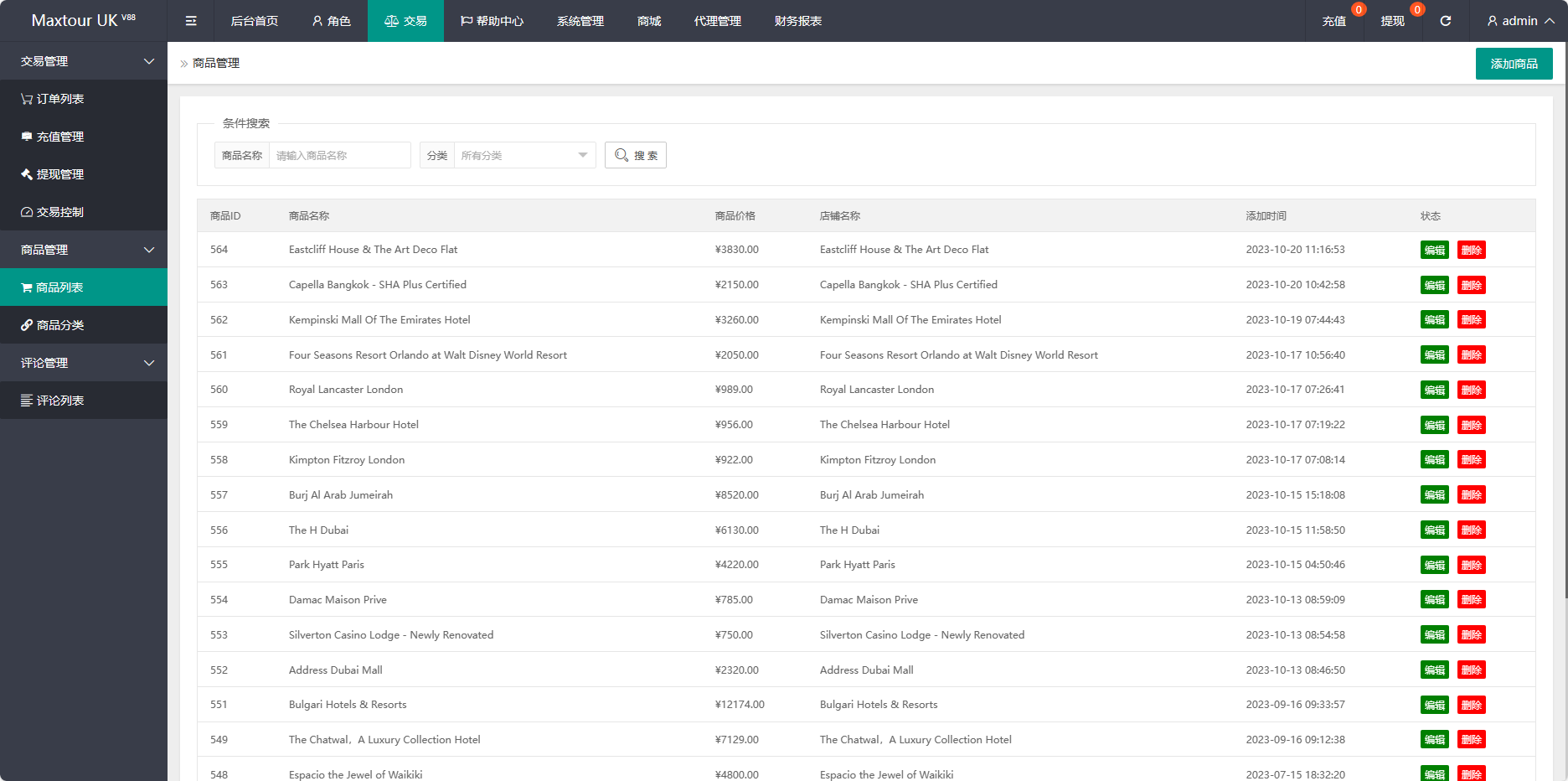Collapse the 评论管理 sidebar group

pyautogui.click(x=84, y=363)
